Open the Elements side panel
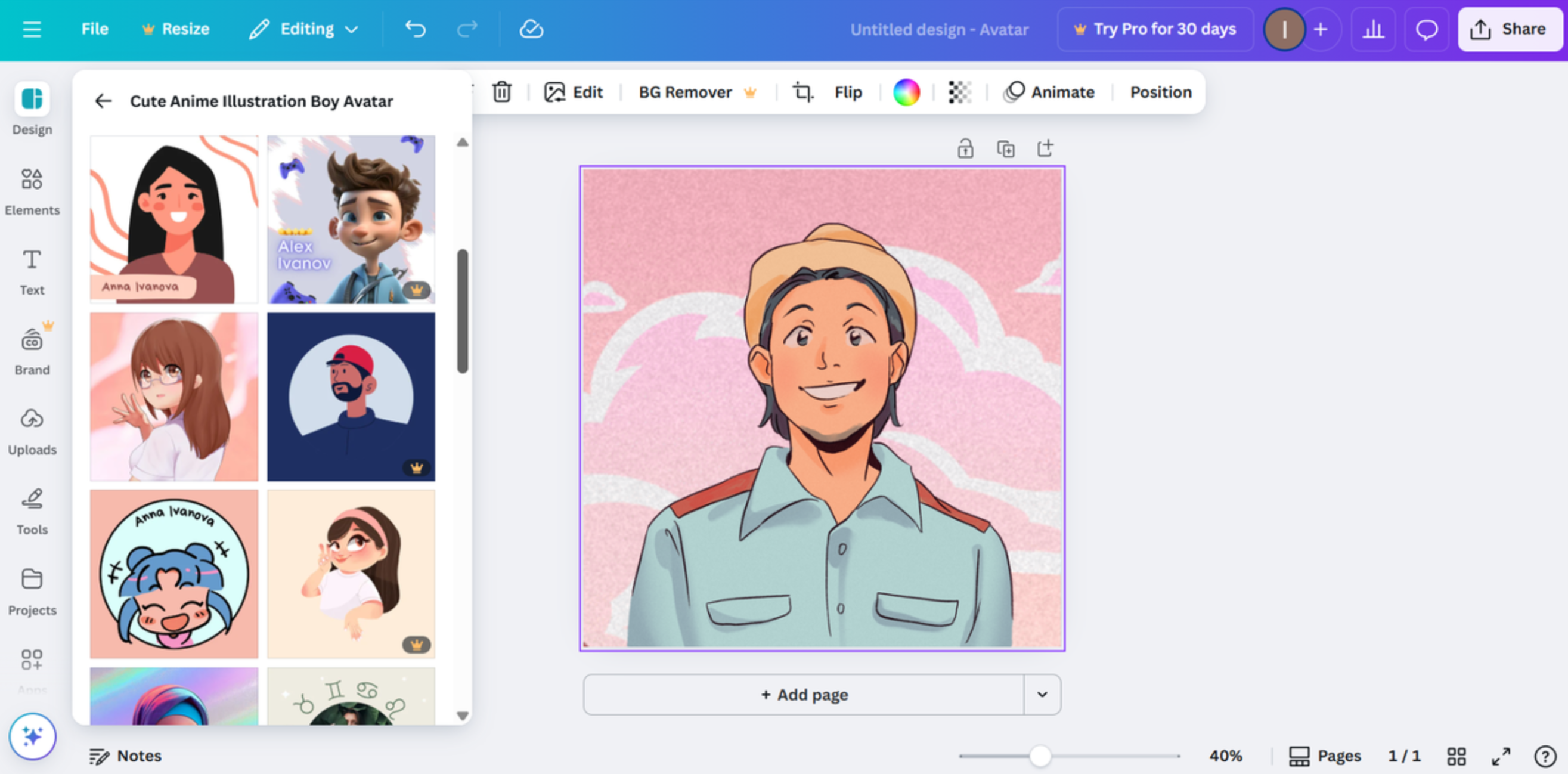Screen dimensions: 1568x774 [x=32, y=192]
